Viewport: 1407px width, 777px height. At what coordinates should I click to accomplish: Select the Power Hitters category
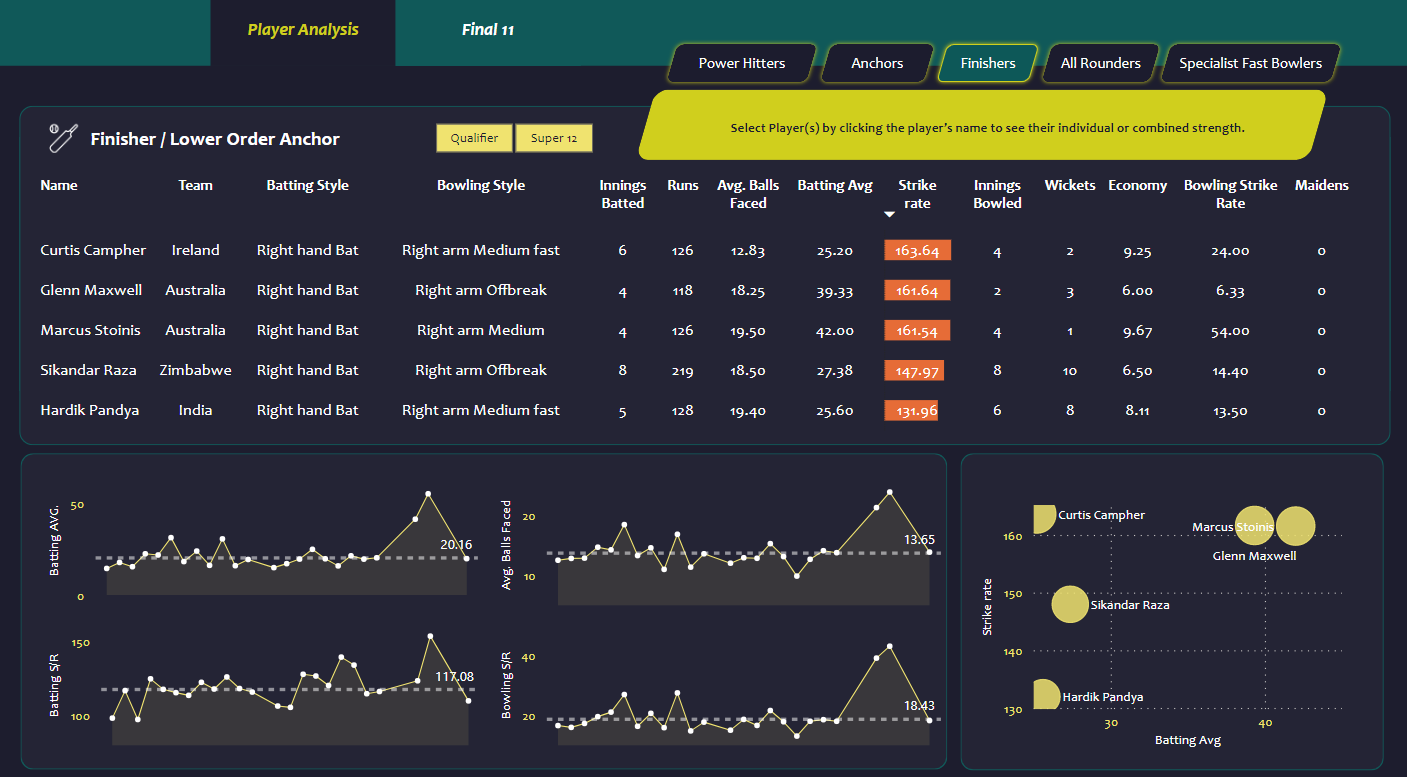tap(741, 63)
